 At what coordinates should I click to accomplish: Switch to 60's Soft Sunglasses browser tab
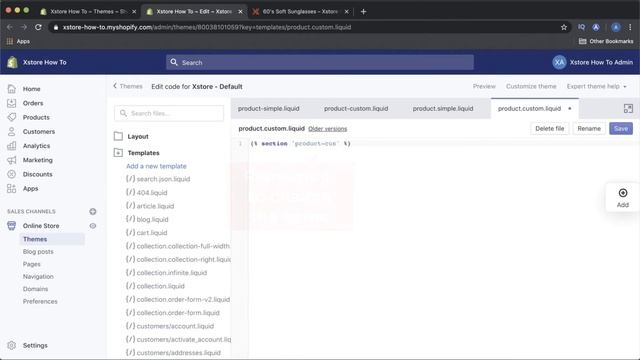(x=300, y=11)
